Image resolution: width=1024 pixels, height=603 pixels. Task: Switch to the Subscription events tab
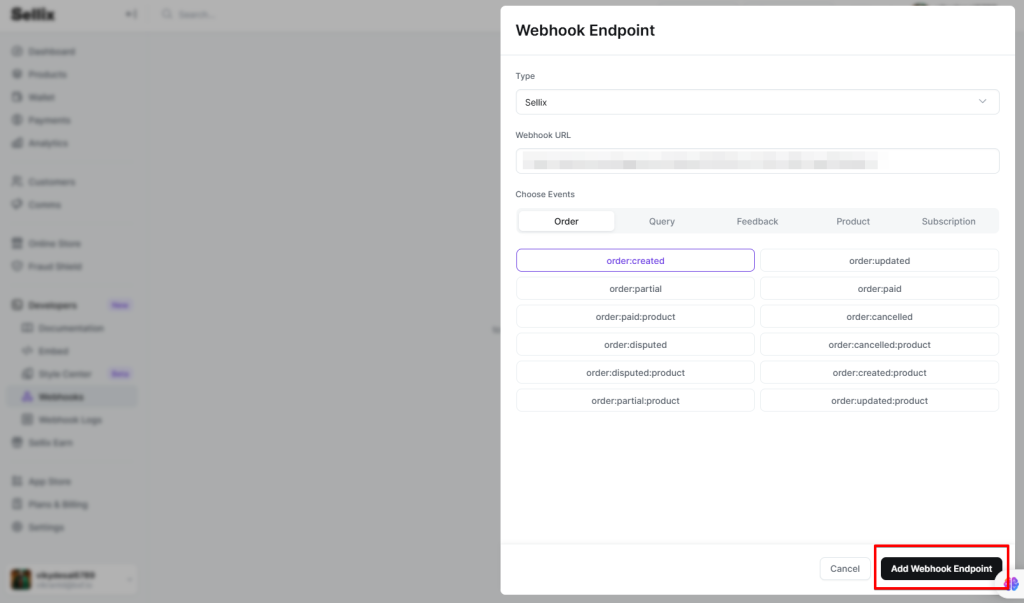point(948,221)
